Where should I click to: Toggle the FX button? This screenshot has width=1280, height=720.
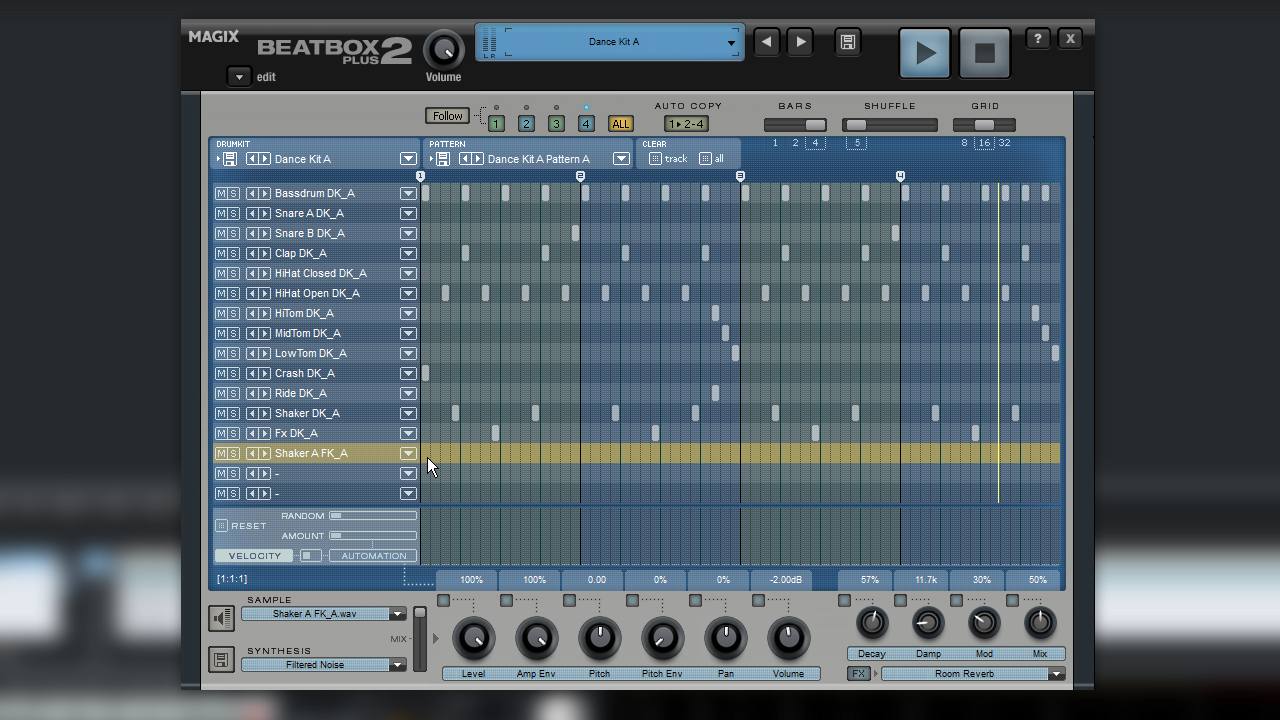click(858, 674)
